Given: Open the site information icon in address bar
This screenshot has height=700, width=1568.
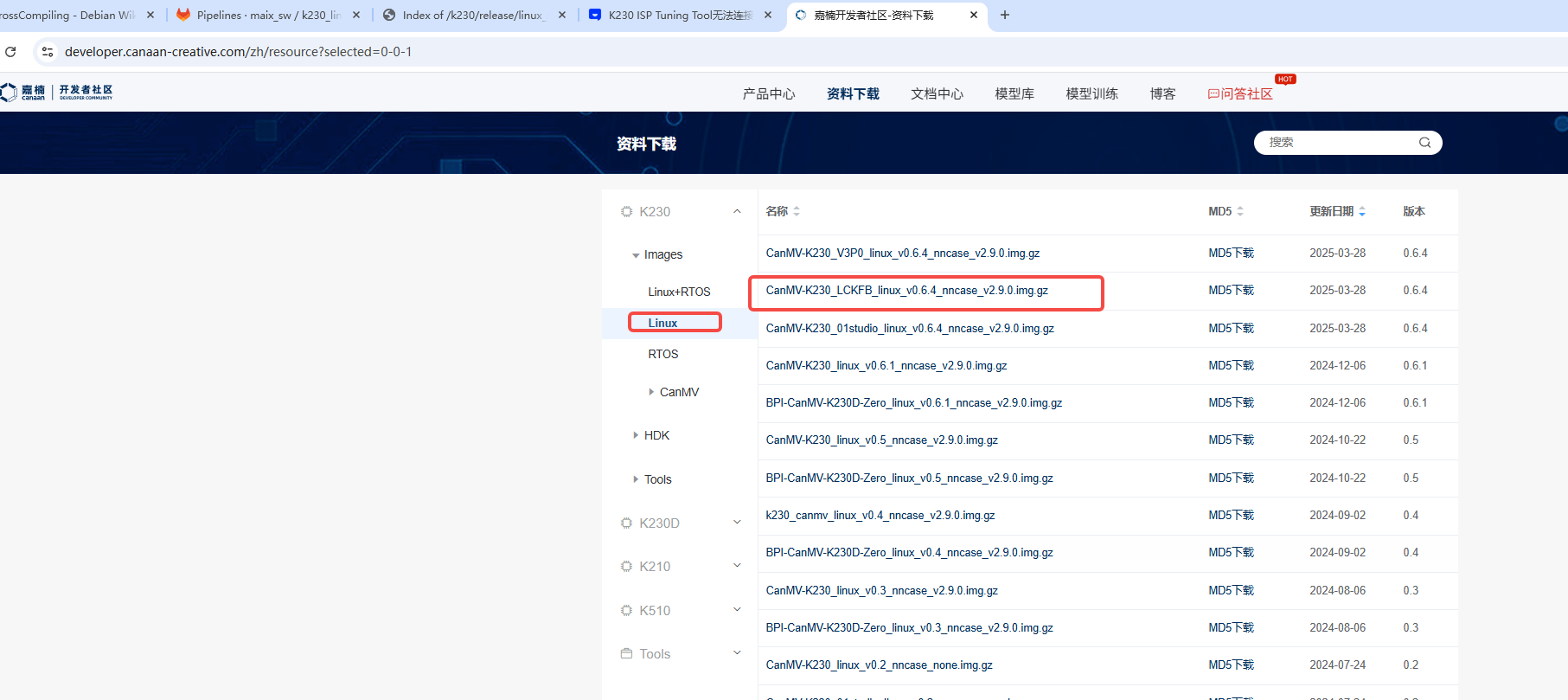Looking at the screenshot, I should tap(48, 52).
